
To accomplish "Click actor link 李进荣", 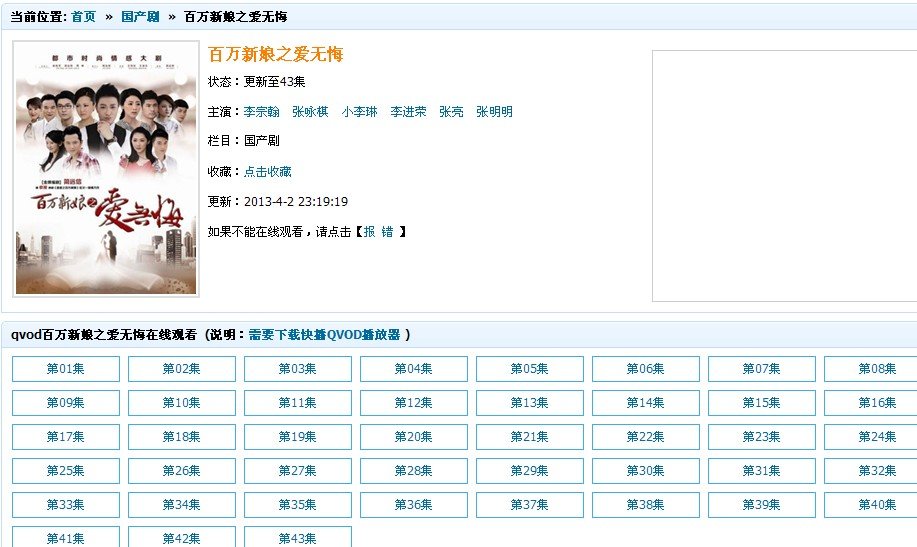I will (x=408, y=112).
